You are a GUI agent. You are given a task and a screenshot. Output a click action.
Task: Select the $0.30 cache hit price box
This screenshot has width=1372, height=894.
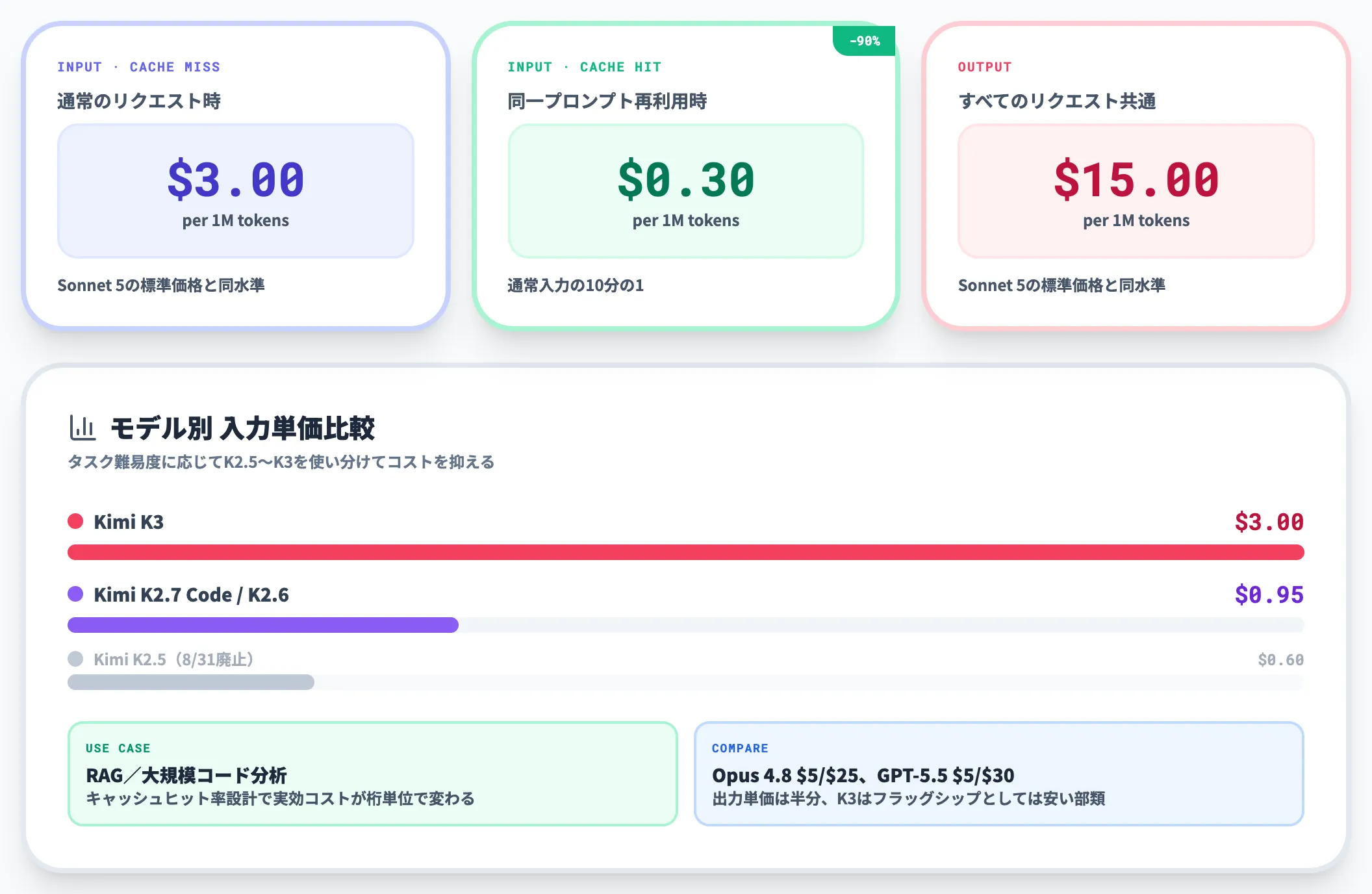tap(686, 191)
